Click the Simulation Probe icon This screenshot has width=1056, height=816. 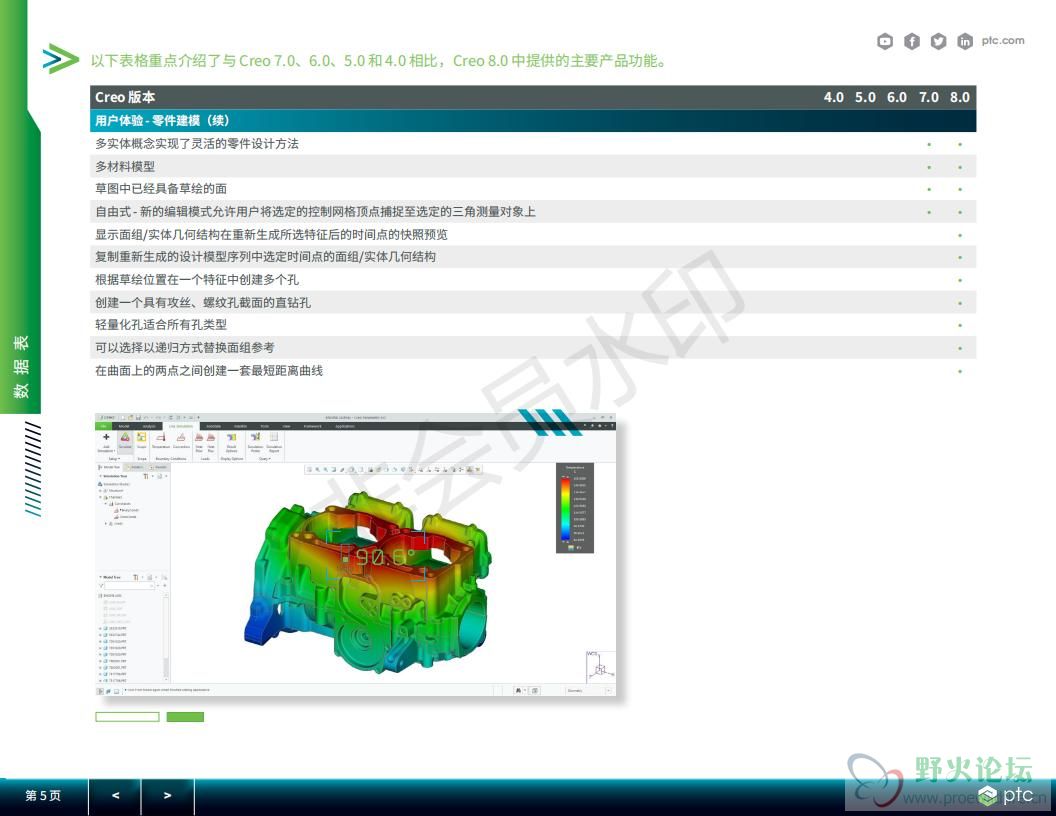[x=255, y=438]
